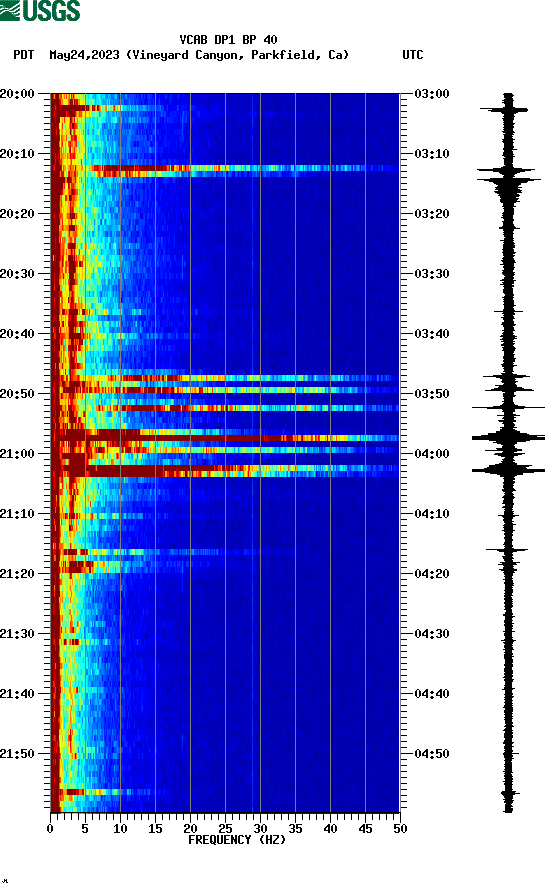
Task: Click the '21:40' PDT time label
Action: coord(17,694)
